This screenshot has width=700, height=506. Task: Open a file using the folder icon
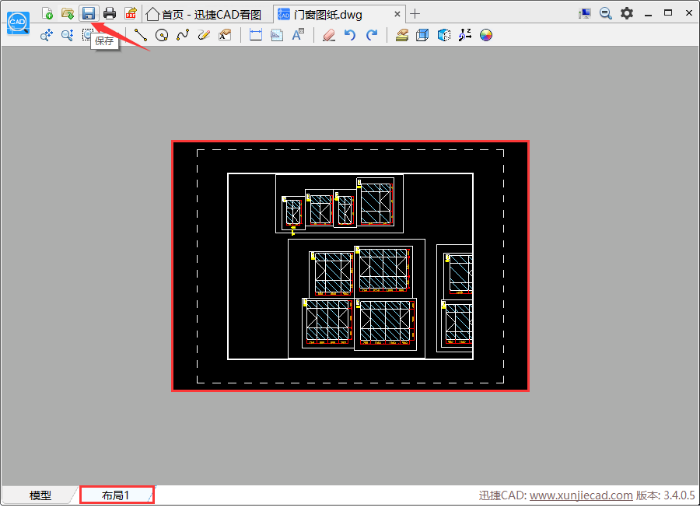[68, 13]
